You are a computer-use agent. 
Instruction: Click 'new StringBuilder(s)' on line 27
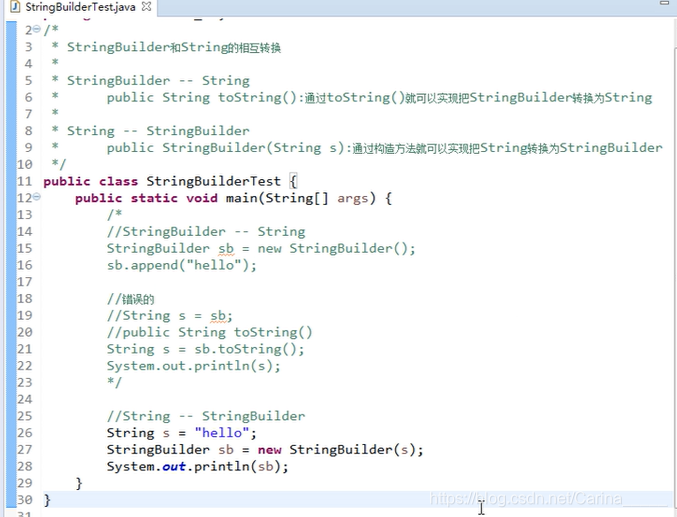(337, 450)
